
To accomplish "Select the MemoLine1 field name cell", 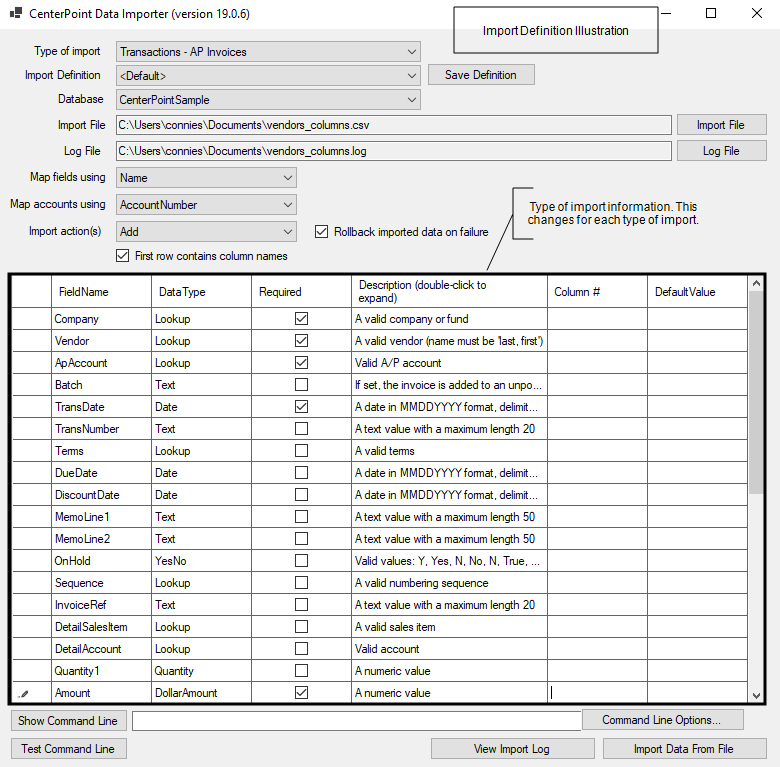I will click(101, 516).
